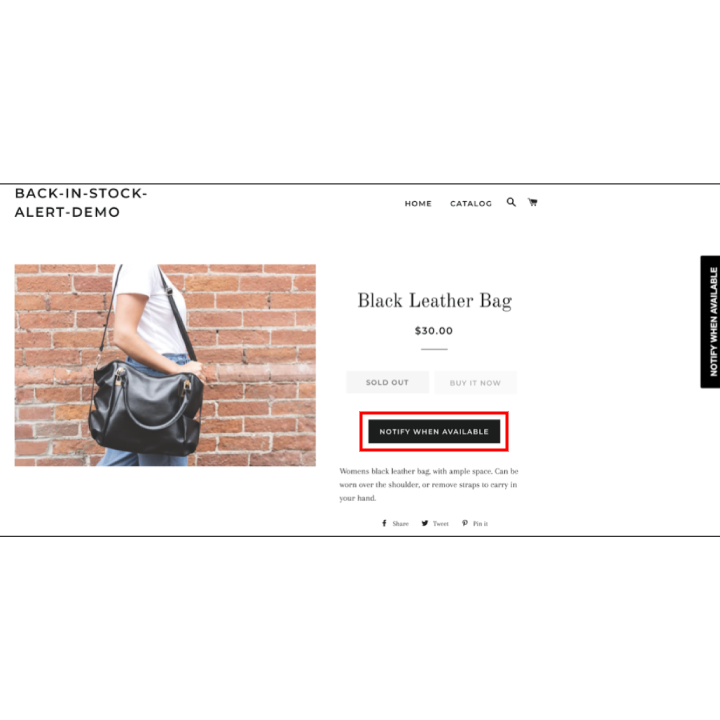Click the product description paragraph
Screen dimensions: 720x720
point(429,484)
